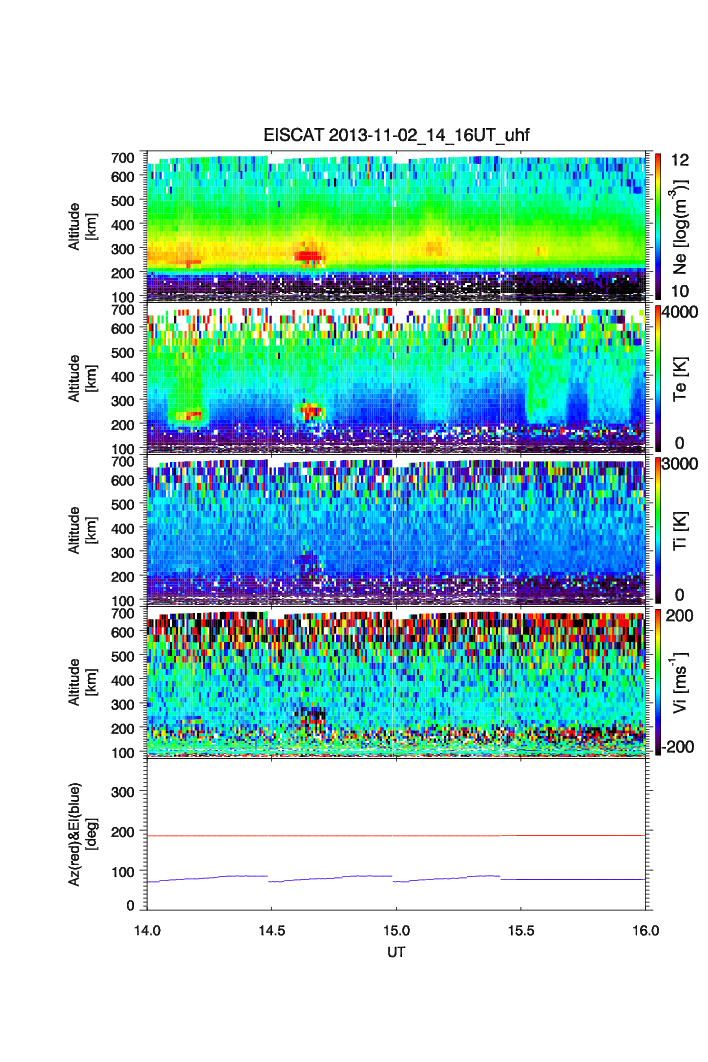Viewport: 708px width, 1062px height.
Task: Click the 16.0 tick label on time axis
Action: [x=645, y=931]
